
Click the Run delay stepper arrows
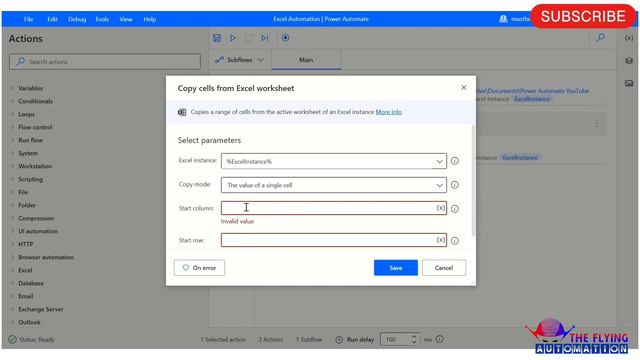[414, 339]
